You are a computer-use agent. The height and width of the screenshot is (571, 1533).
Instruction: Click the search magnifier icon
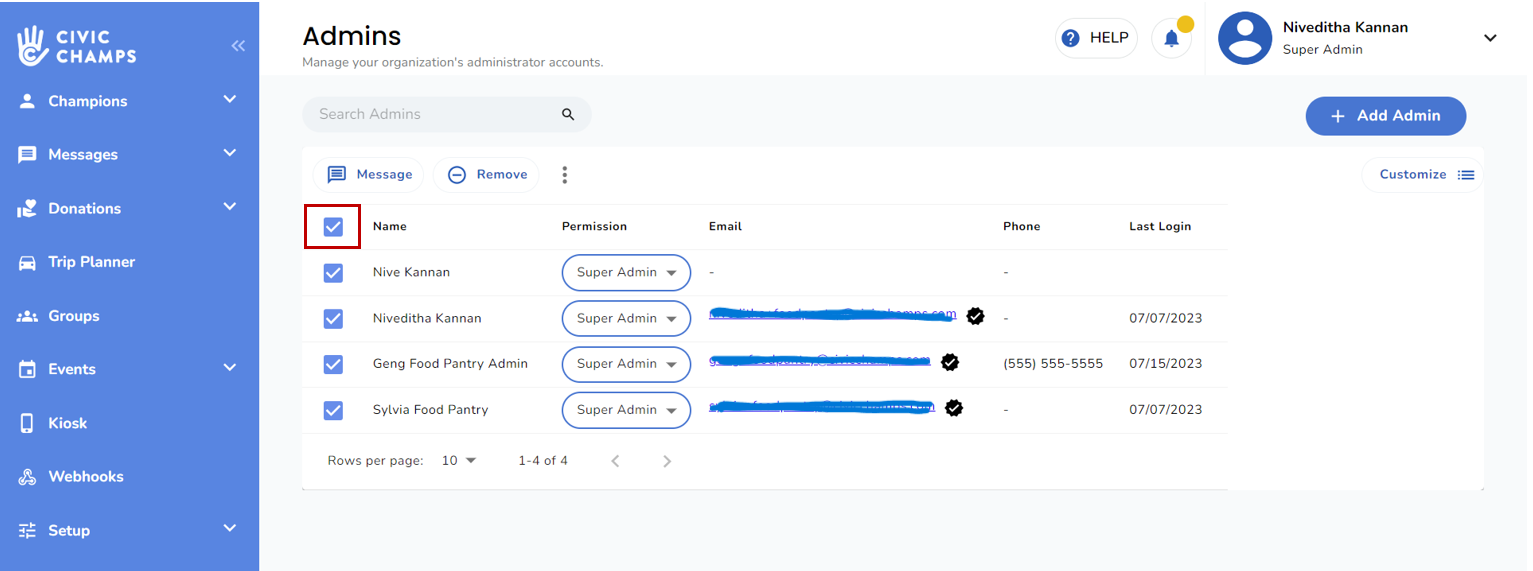point(568,115)
